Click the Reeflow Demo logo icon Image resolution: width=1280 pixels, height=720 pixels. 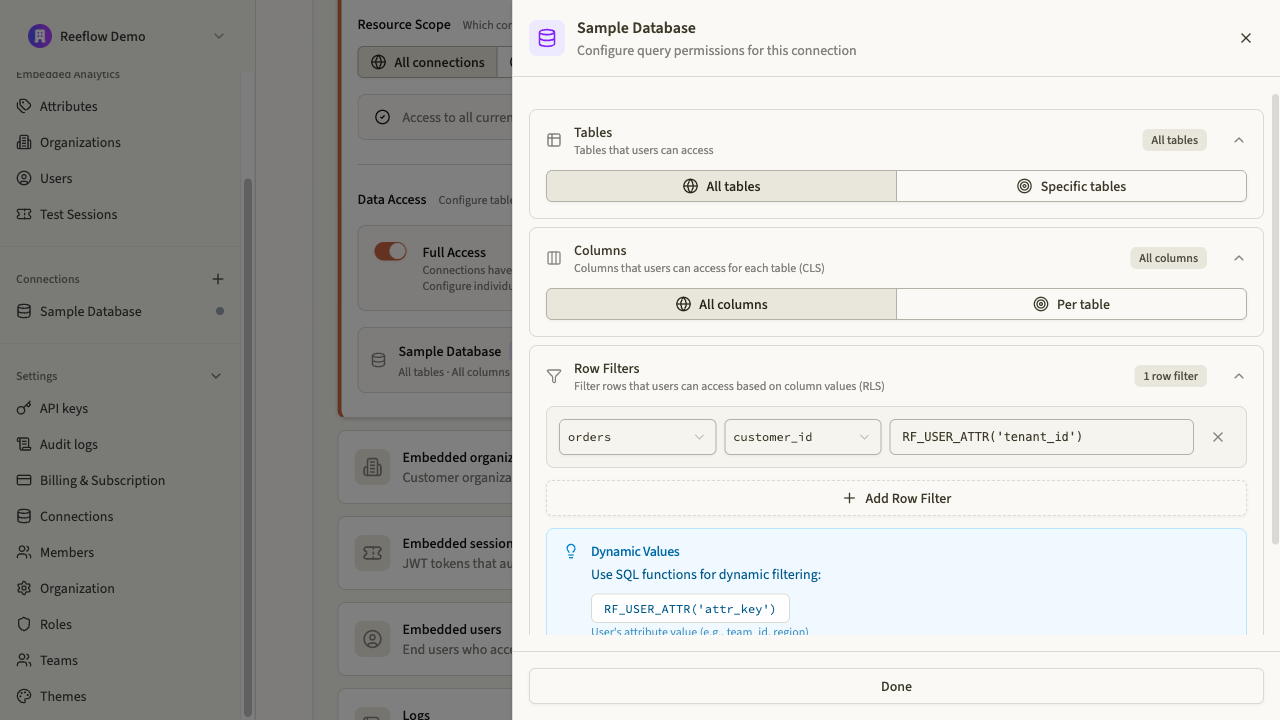(x=39, y=36)
